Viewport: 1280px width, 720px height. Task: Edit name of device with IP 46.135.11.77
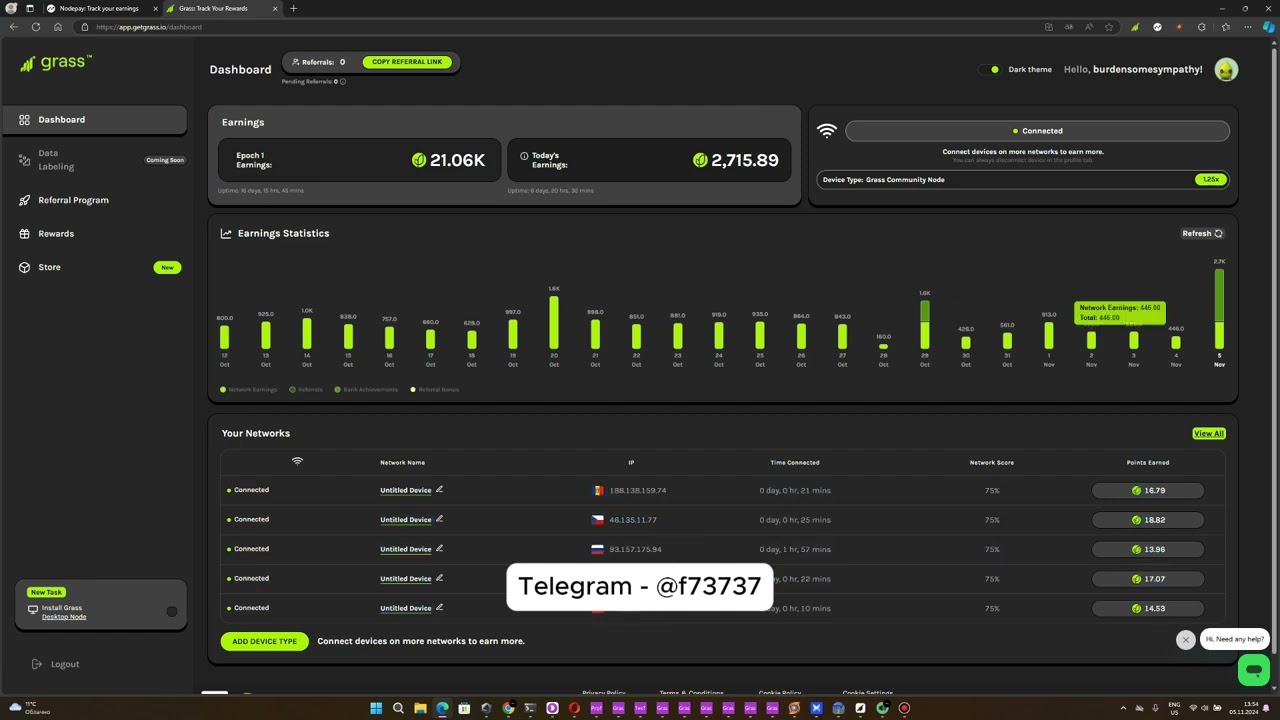(x=439, y=519)
